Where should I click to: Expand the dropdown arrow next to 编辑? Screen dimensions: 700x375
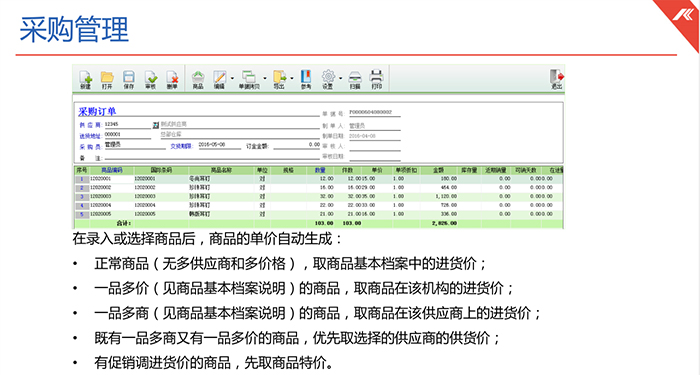click(x=233, y=79)
